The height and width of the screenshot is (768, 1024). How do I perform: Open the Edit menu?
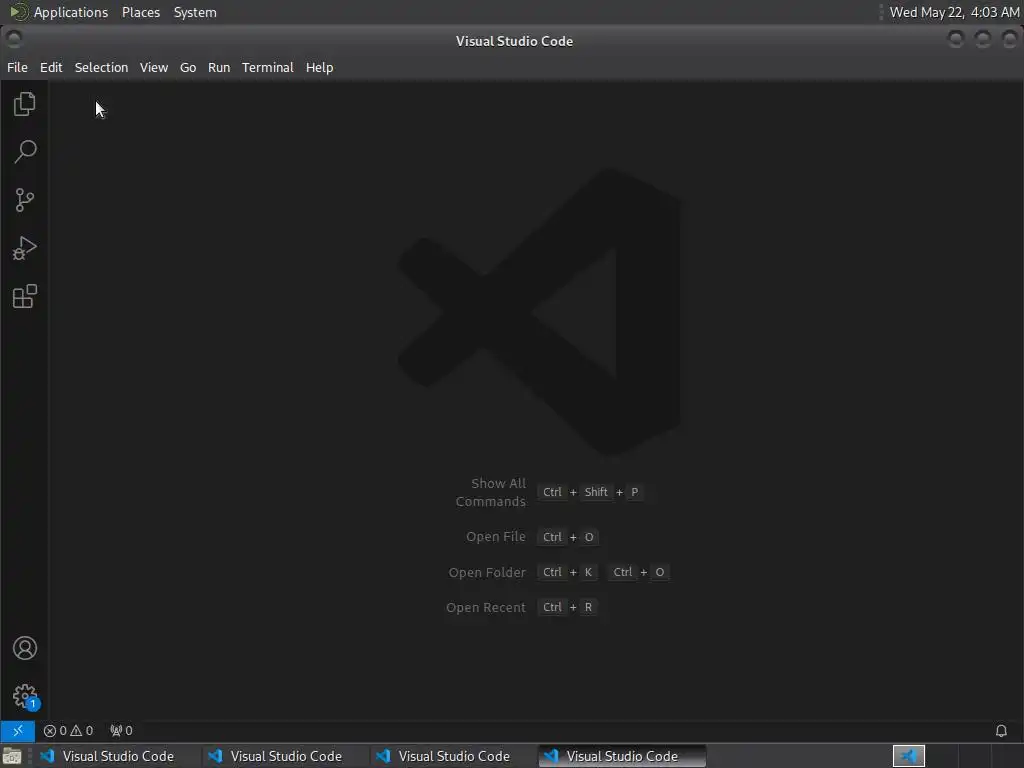pyautogui.click(x=51, y=67)
